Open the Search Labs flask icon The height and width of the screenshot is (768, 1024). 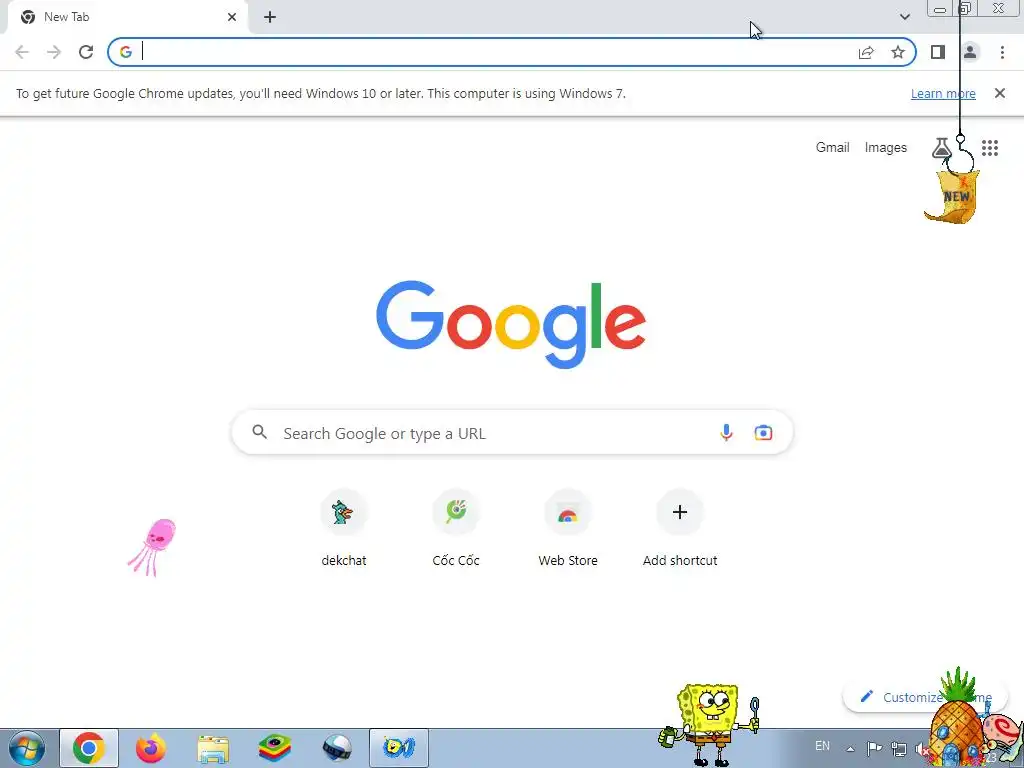[941, 148]
